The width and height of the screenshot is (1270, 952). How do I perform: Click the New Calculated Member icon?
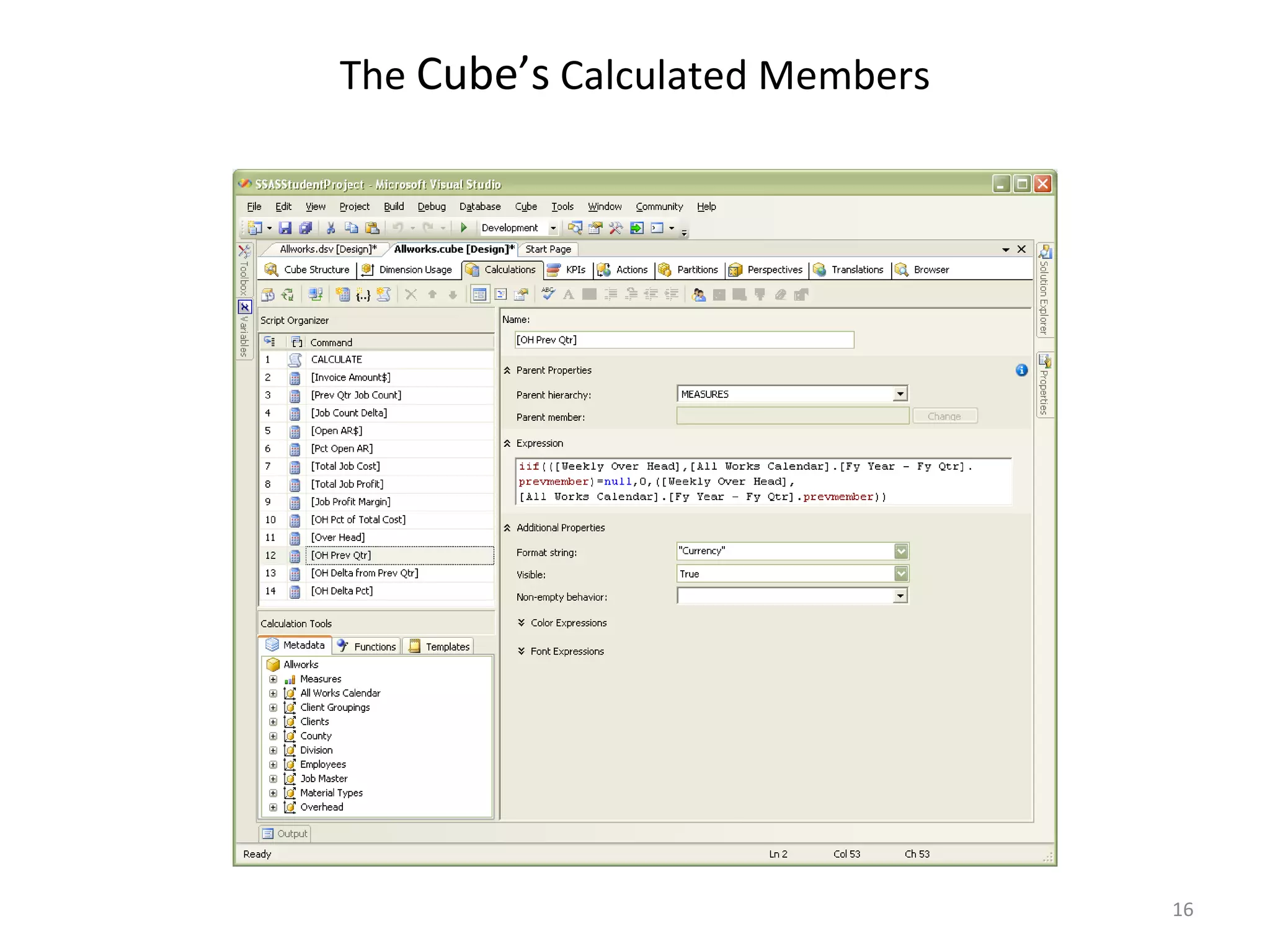click(x=342, y=295)
